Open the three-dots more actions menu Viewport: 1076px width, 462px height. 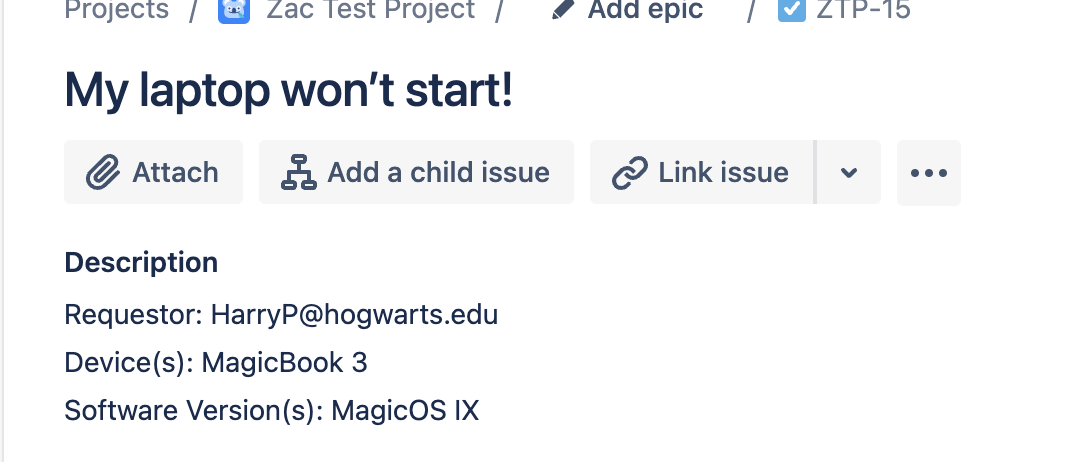point(928,172)
